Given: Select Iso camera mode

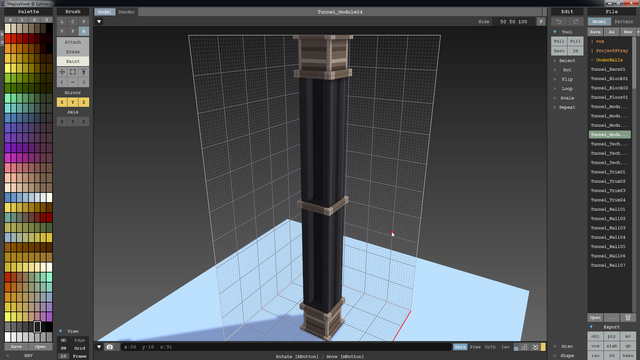Looking at the screenshot, I should click(505, 347).
